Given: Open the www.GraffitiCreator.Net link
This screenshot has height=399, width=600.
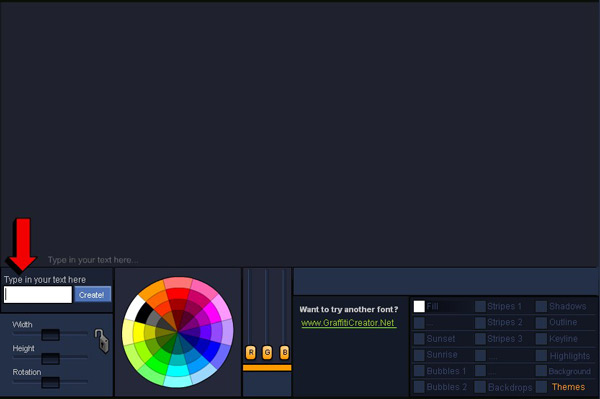Looking at the screenshot, I should coord(347,323).
